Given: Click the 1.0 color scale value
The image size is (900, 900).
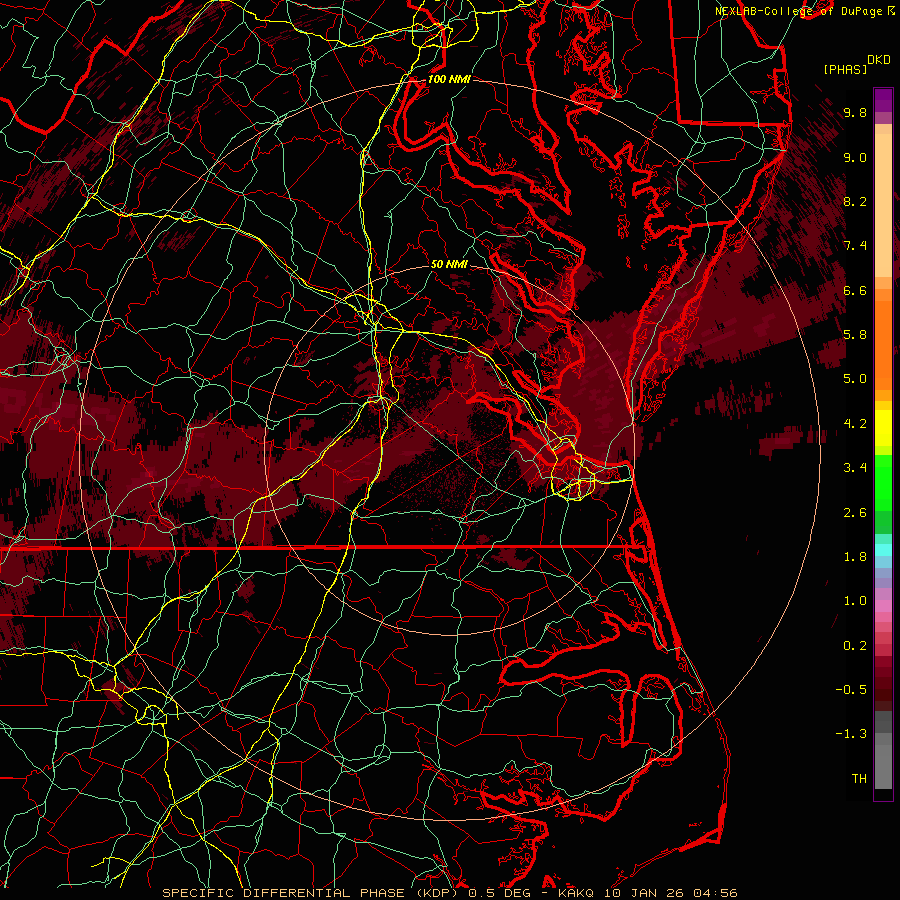Looking at the screenshot, I should tap(855, 601).
